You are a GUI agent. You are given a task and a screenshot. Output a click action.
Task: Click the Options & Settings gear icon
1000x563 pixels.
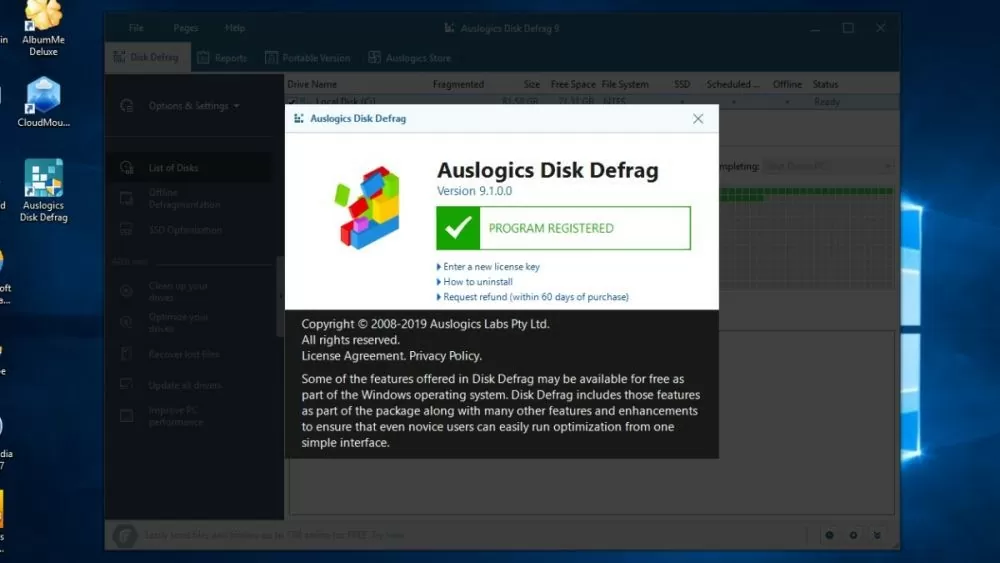[127, 106]
